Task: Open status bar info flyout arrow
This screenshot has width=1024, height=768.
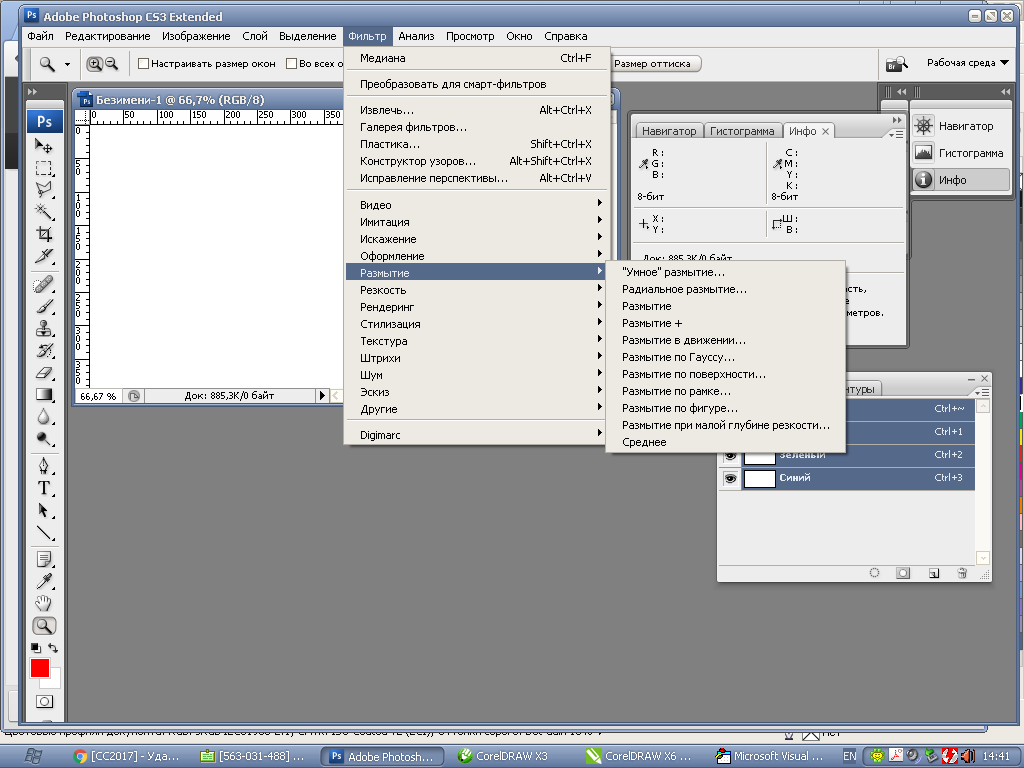Action: [x=321, y=396]
